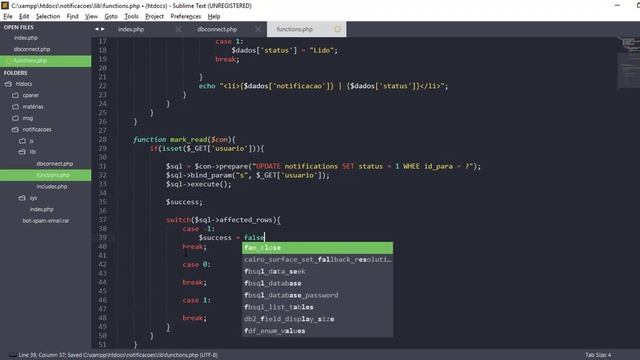Viewport: 640px width, 360px height.
Task: Open the View menu
Action: tap(91, 16)
